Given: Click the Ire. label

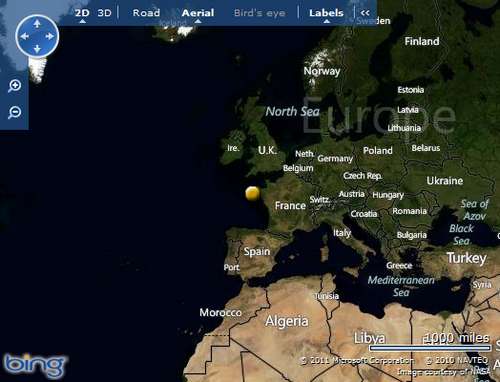Looking at the screenshot, I should [233, 148].
